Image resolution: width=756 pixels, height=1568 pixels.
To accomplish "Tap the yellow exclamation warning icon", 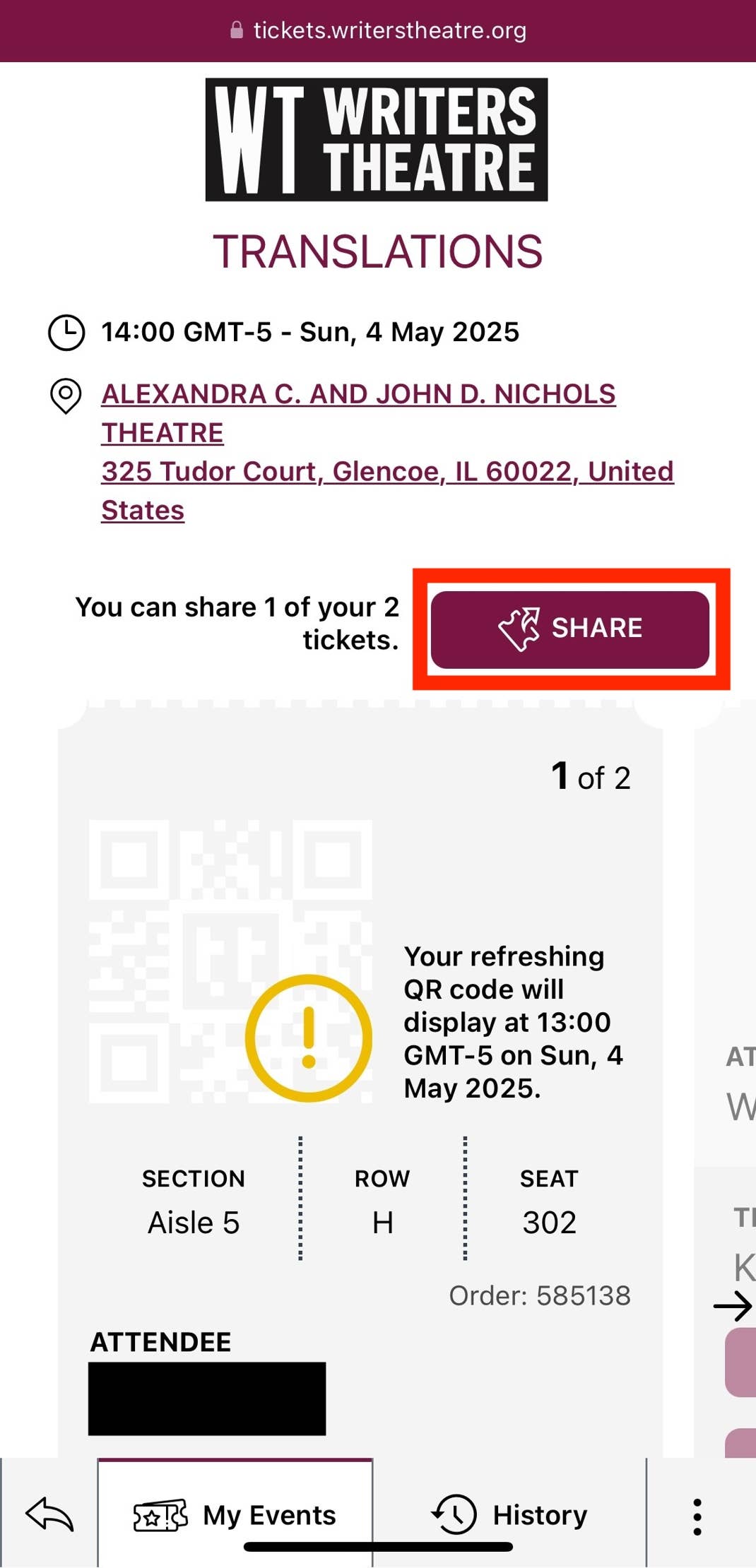I will pos(309,1038).
